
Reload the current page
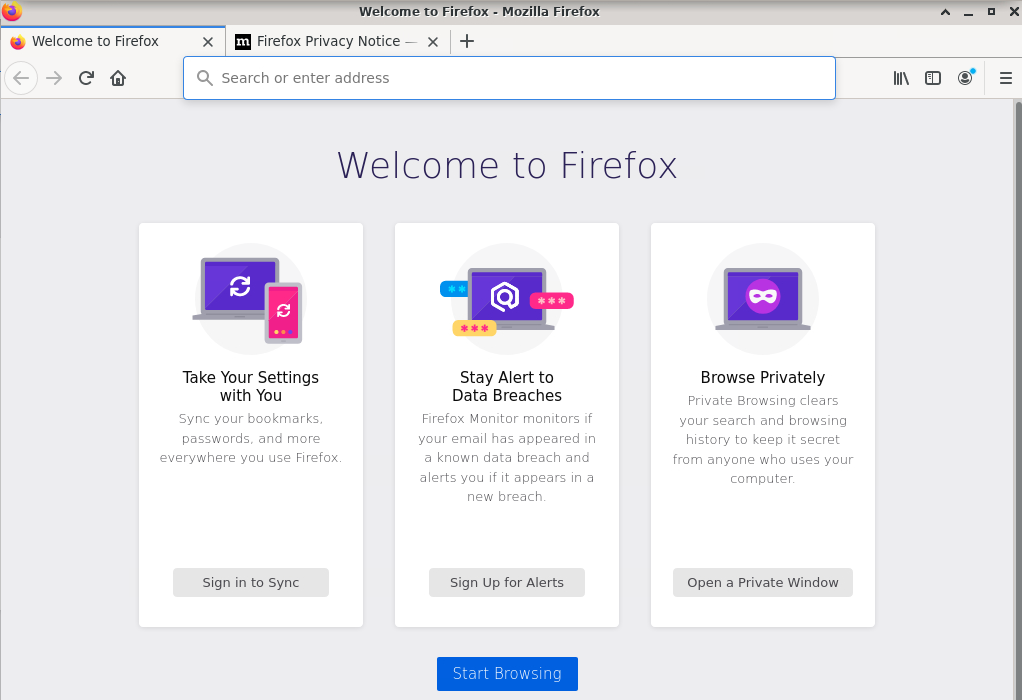pos(86,78)
